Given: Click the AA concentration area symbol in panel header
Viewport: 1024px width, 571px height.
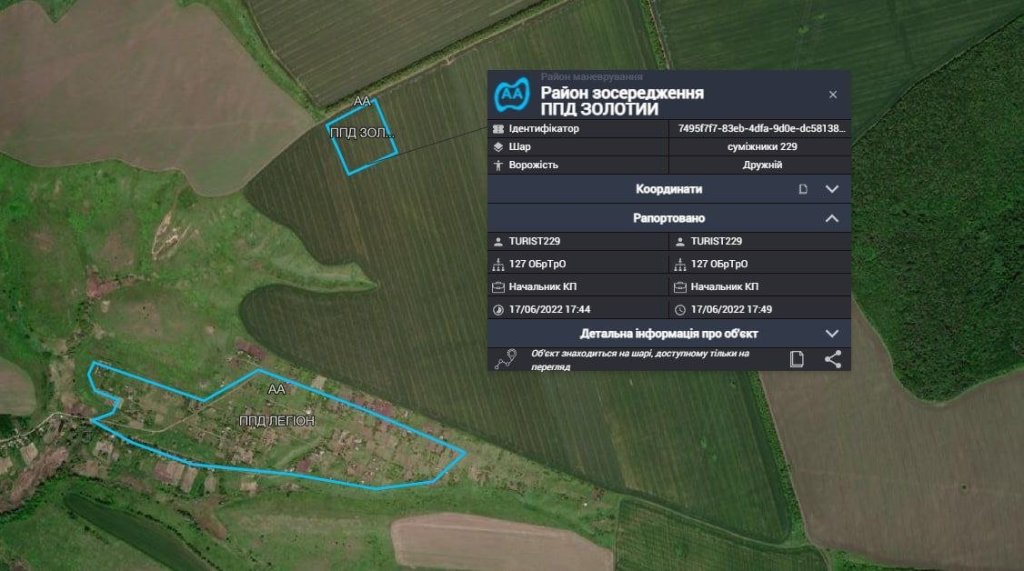Looking at the screenshot, I should pyautogui.click(x=512, y=95).
